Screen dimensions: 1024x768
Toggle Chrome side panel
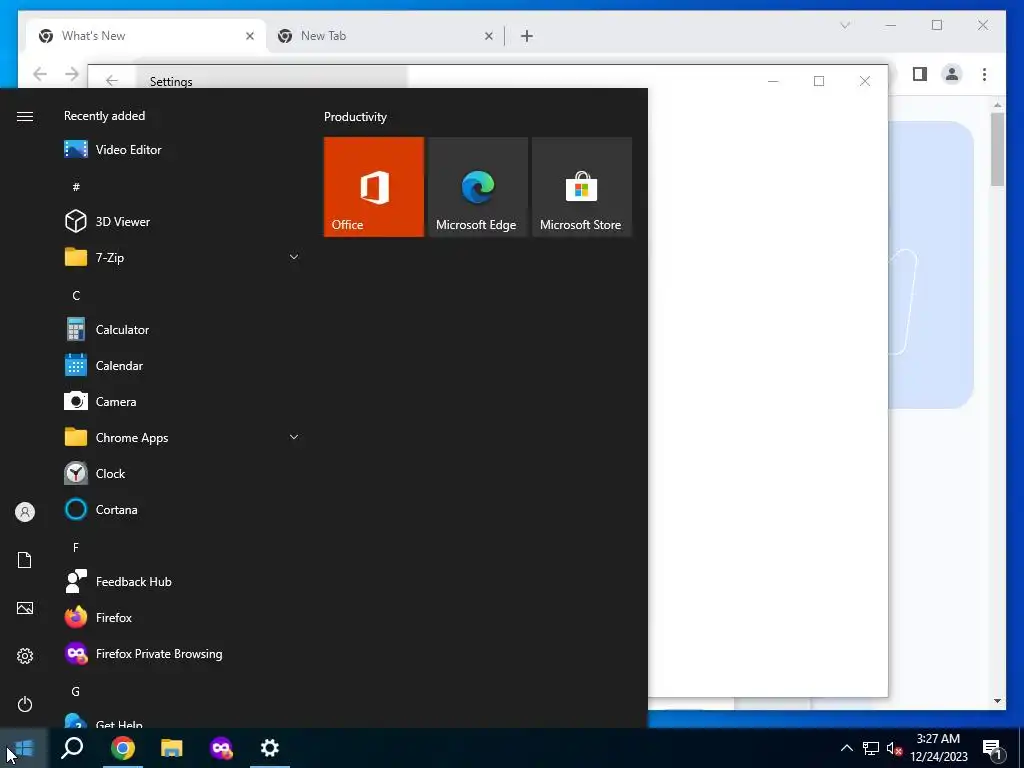pos(920,74)
